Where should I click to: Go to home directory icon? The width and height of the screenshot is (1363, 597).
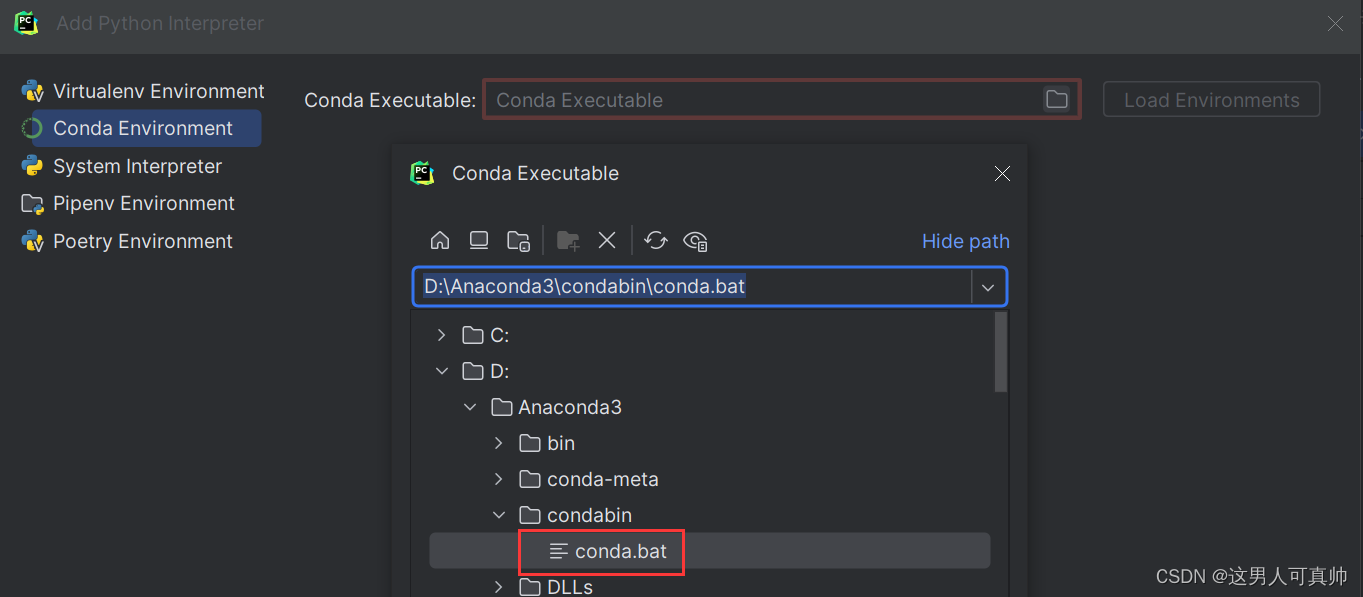point(440,240)
